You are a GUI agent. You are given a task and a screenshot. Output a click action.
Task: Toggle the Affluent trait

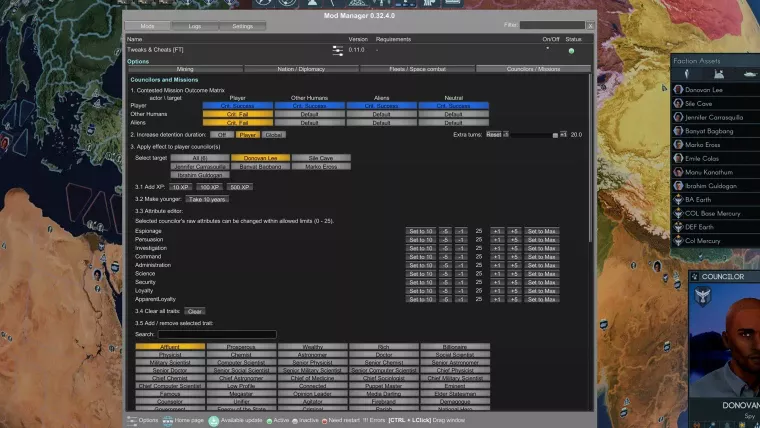pyautogui.click(x=170, y=346)
